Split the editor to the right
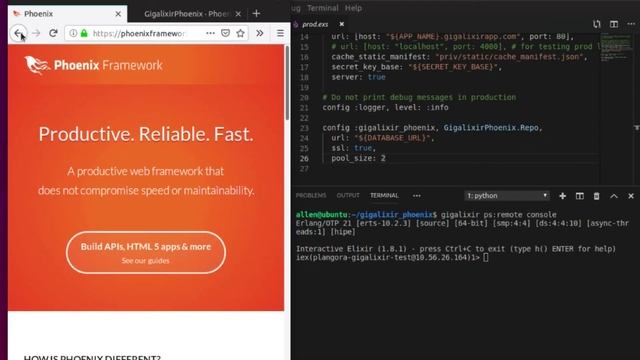This screenshot has height=360, width=640. (x=614, y=24)
